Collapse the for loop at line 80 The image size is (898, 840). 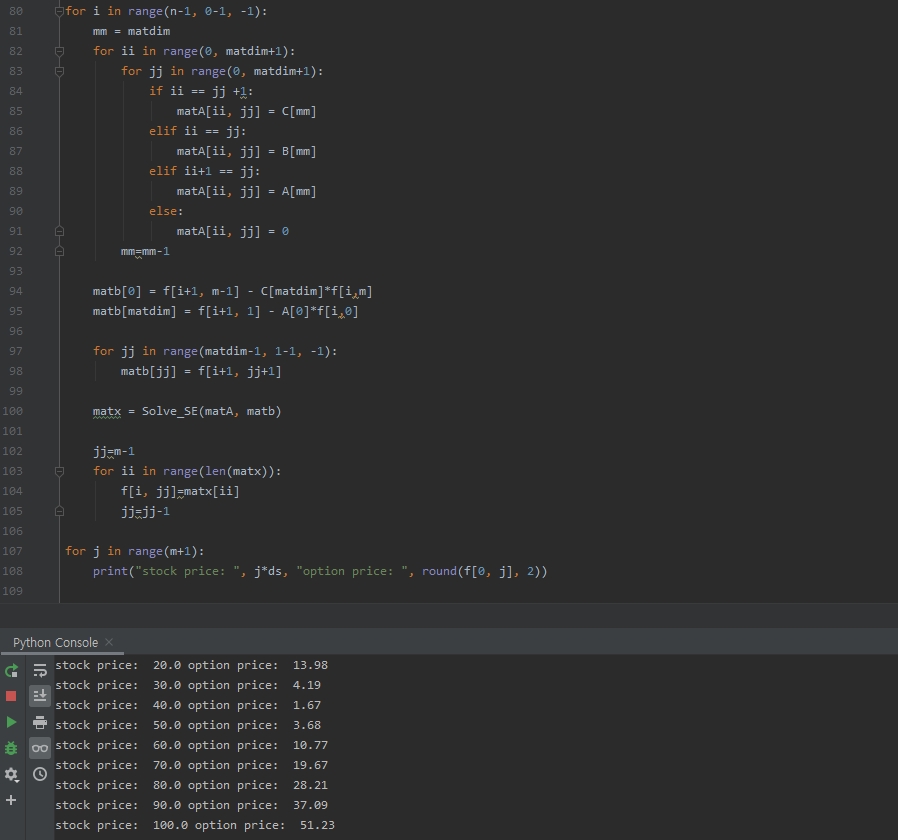pos(59,11)
